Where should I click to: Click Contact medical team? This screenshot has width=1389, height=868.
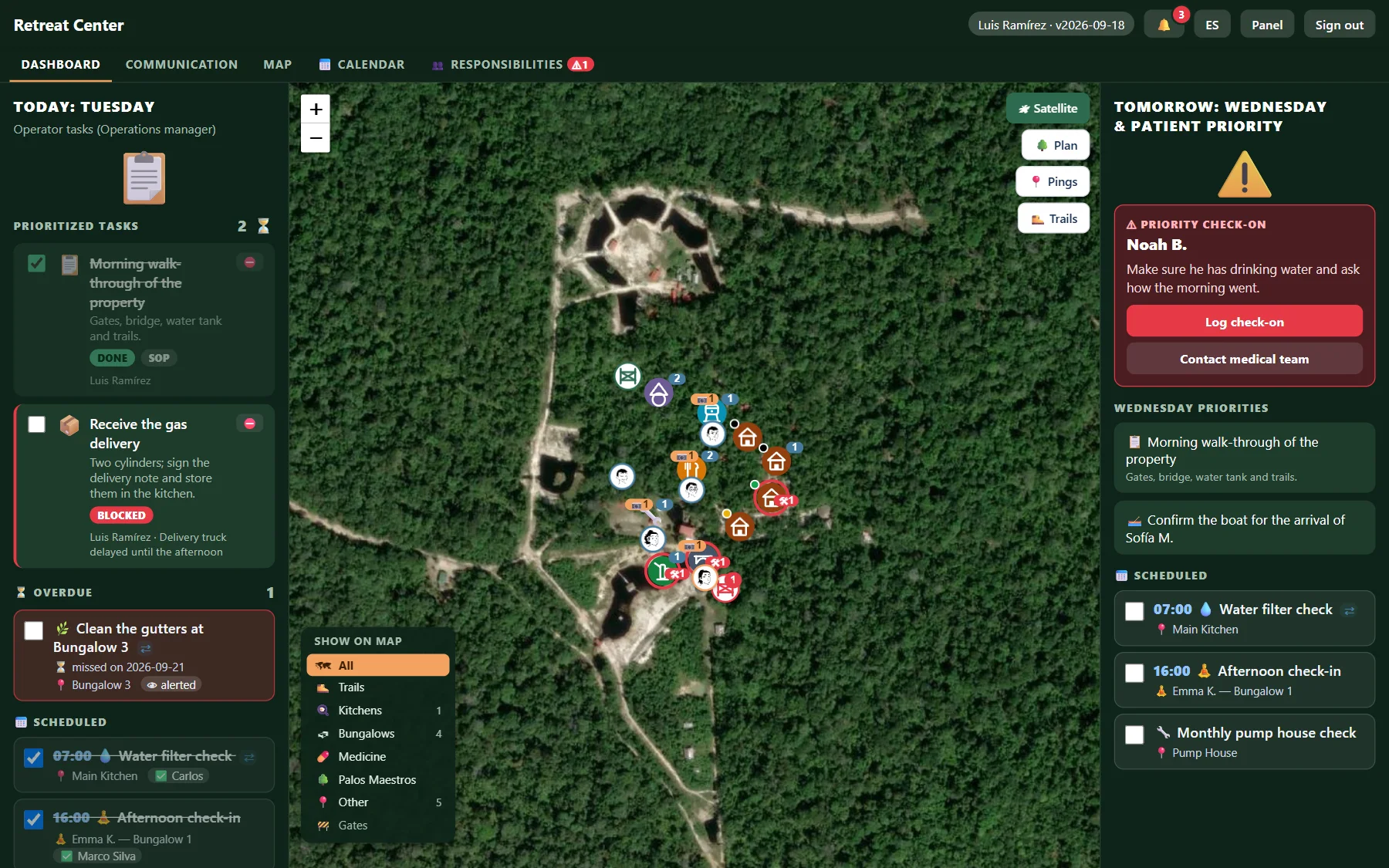point(1244,359)
